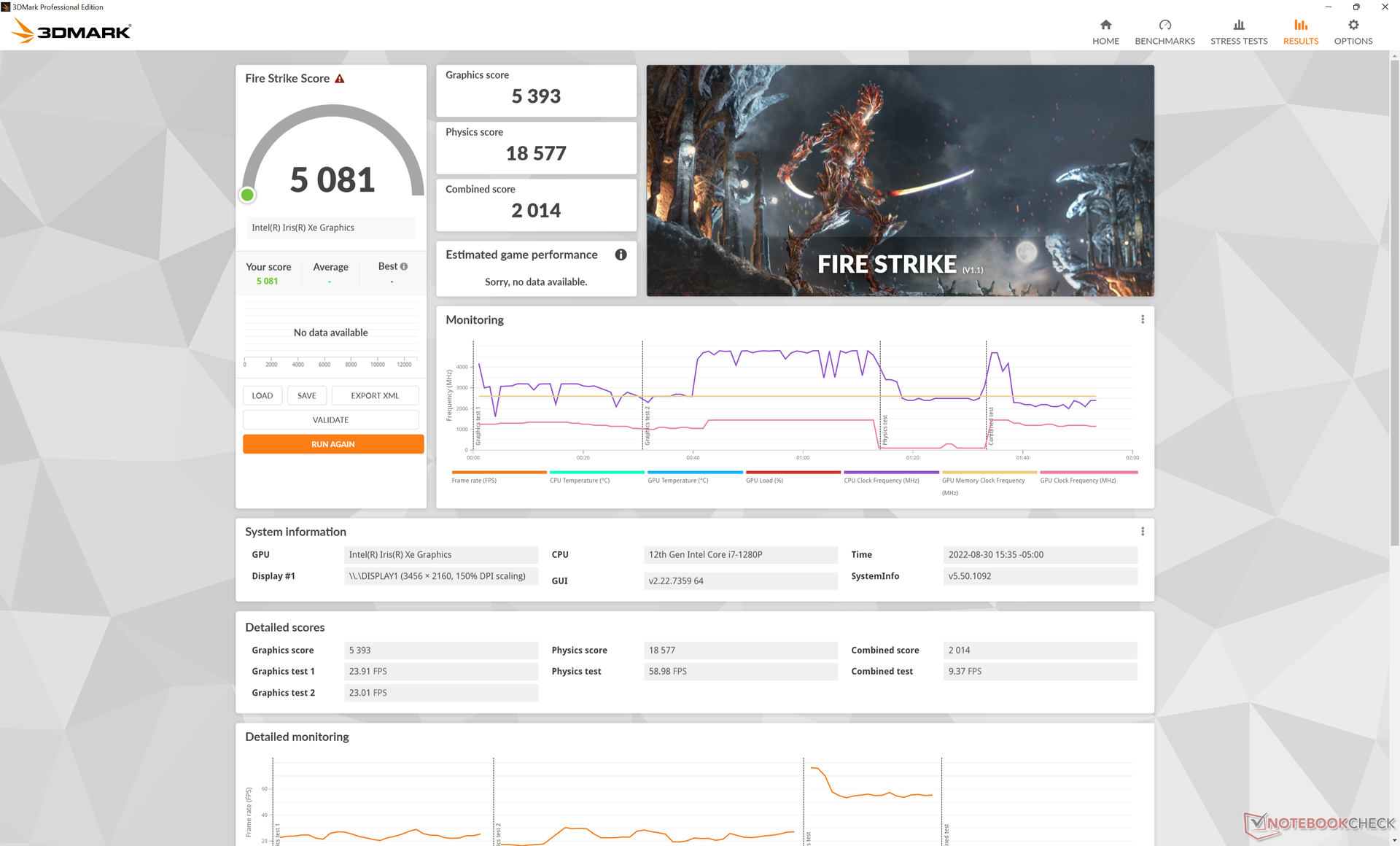Toggle GPU Load (%) legend entry
The height and width of the screenshot is (846, 1400).
tap(764, 480)
